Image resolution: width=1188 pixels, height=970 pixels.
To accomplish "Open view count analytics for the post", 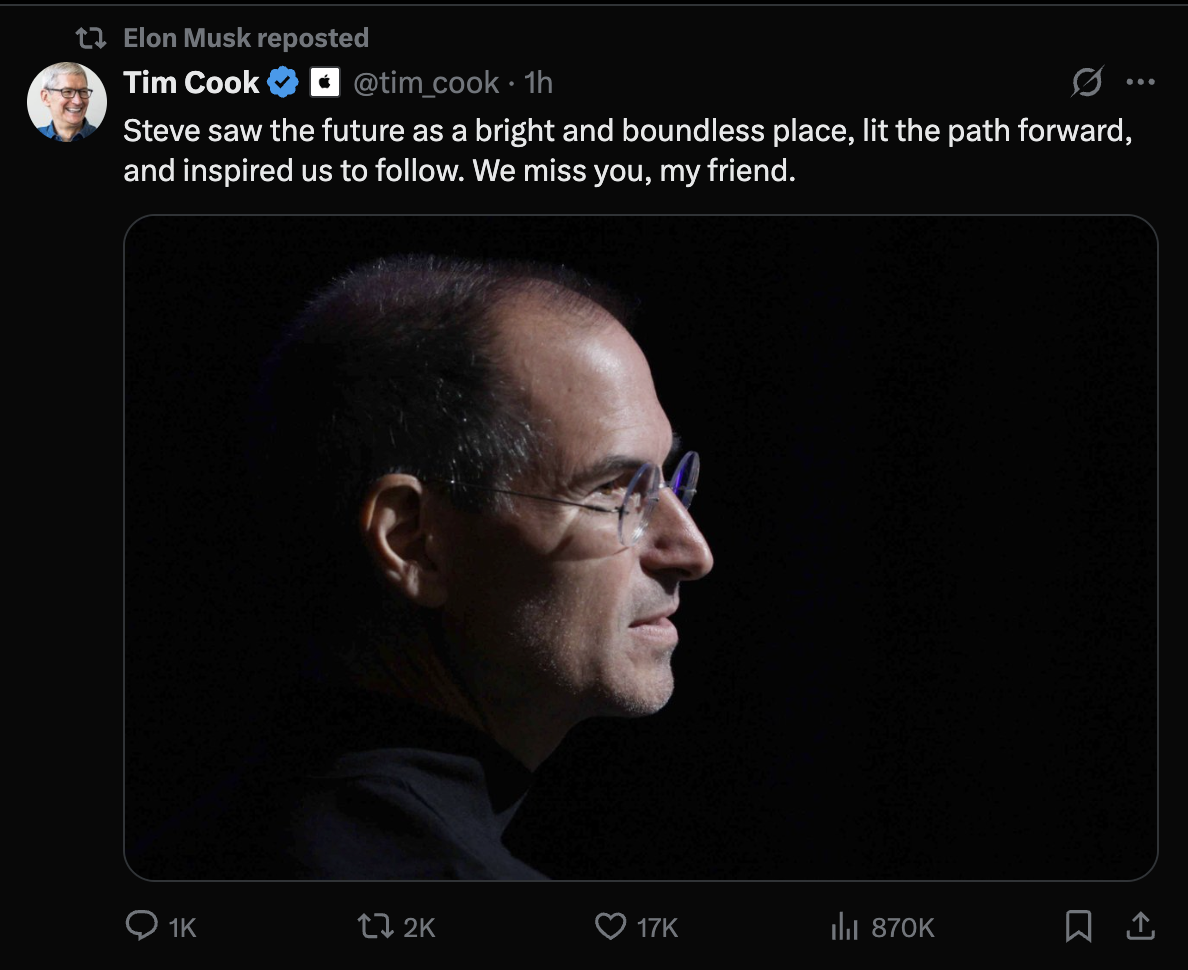I will (843, 927).
